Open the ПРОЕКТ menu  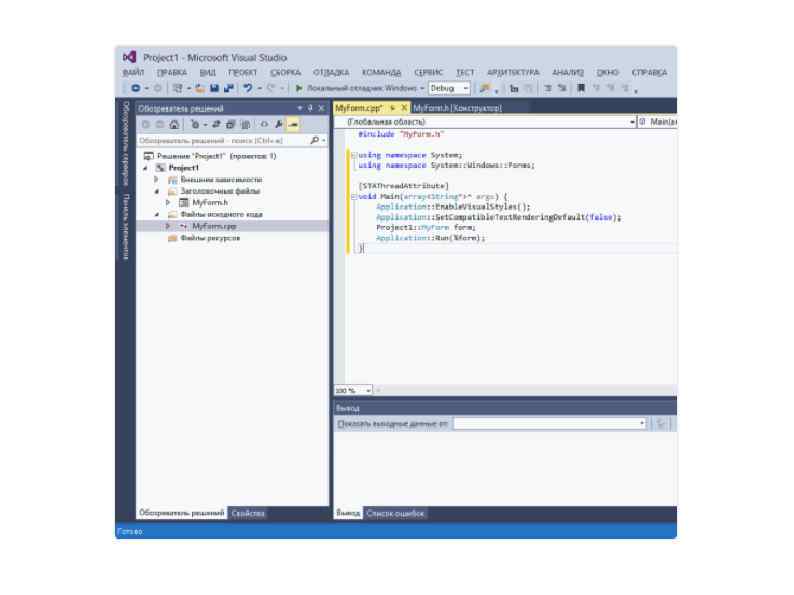(243, 72)
